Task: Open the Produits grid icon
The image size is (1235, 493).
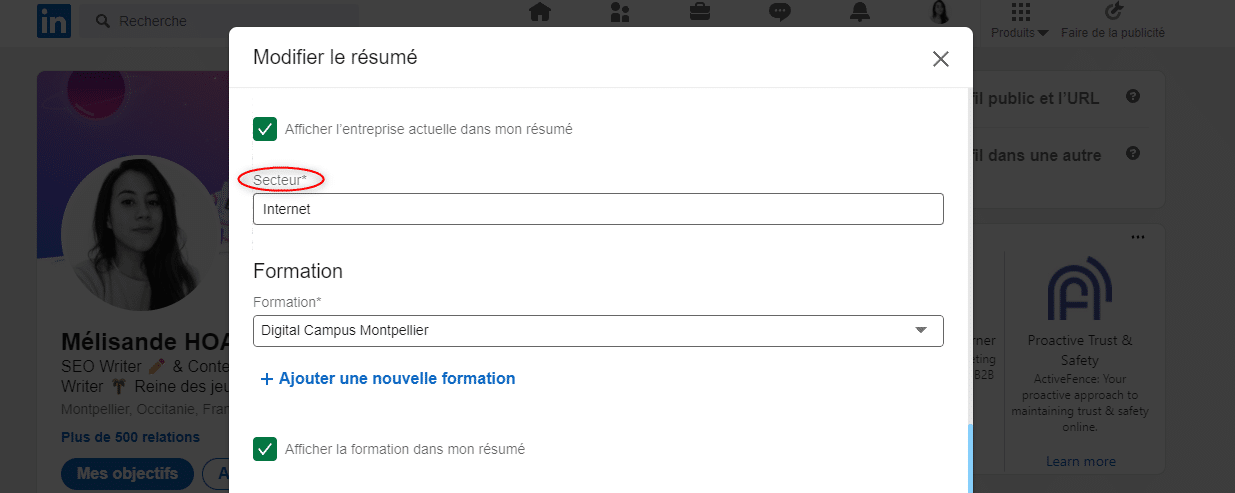Action: [1020, 12]
